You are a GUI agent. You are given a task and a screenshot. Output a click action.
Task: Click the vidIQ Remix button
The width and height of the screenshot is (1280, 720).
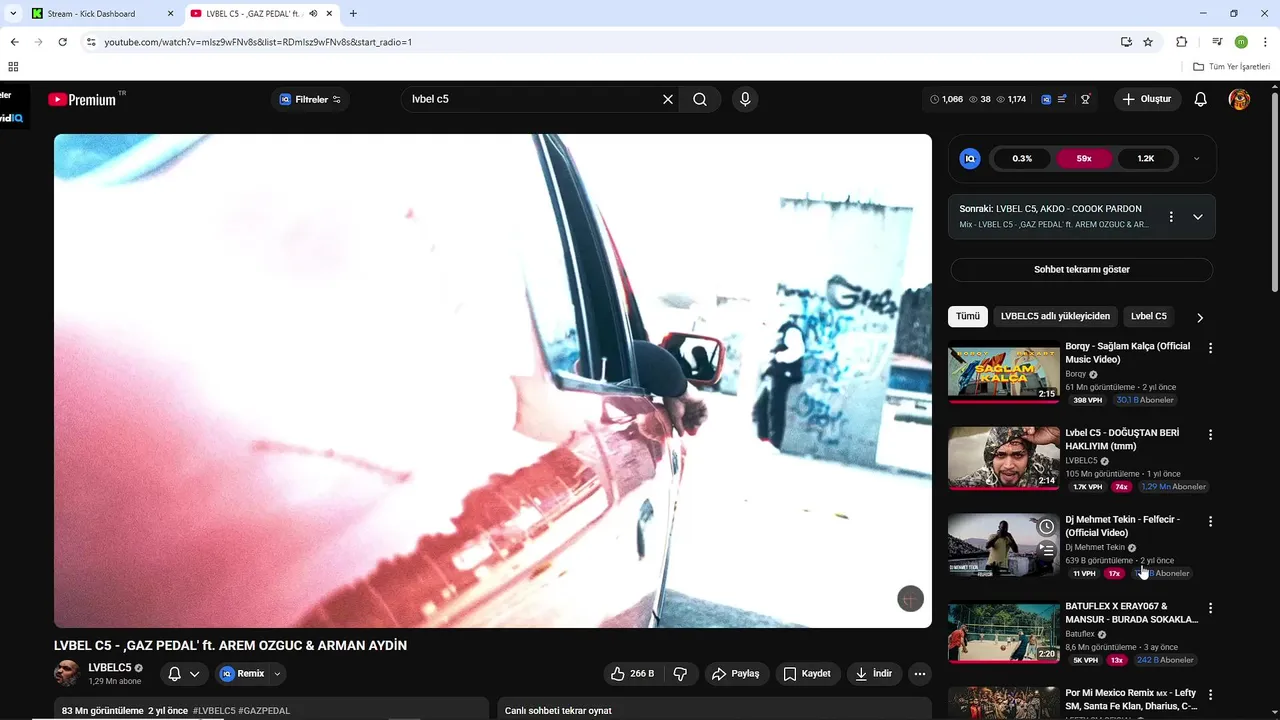[x=242, y=674]
